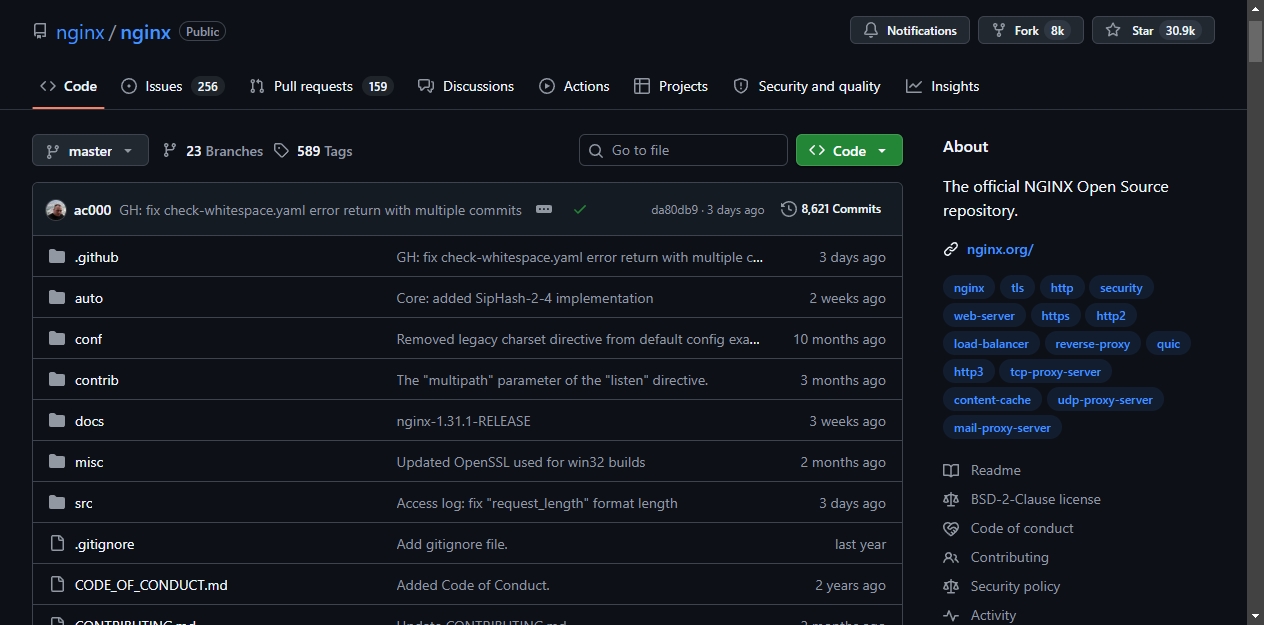Click the nginx owner link in the title

(80, 31)
